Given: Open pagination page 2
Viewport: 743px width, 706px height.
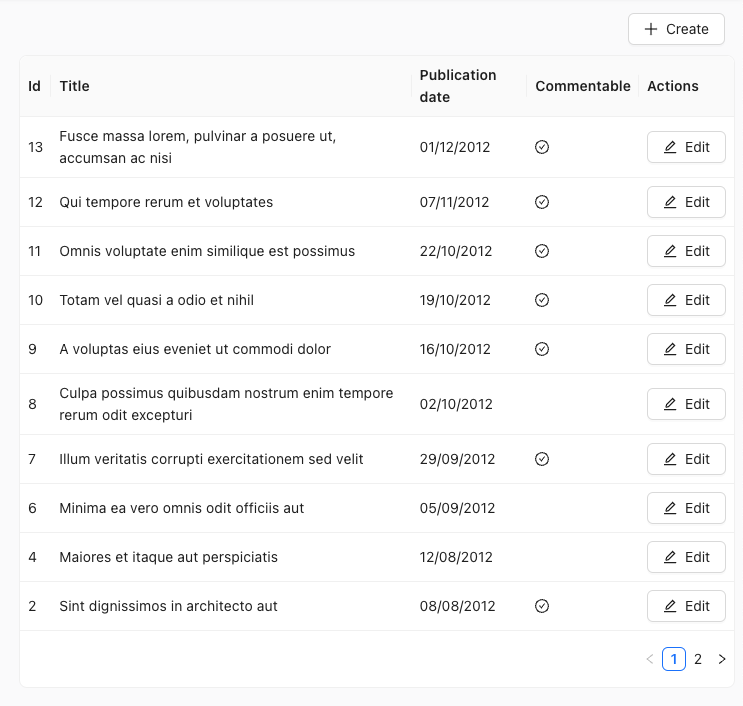Looking at the screenshot, I should [x=698, y=659].
